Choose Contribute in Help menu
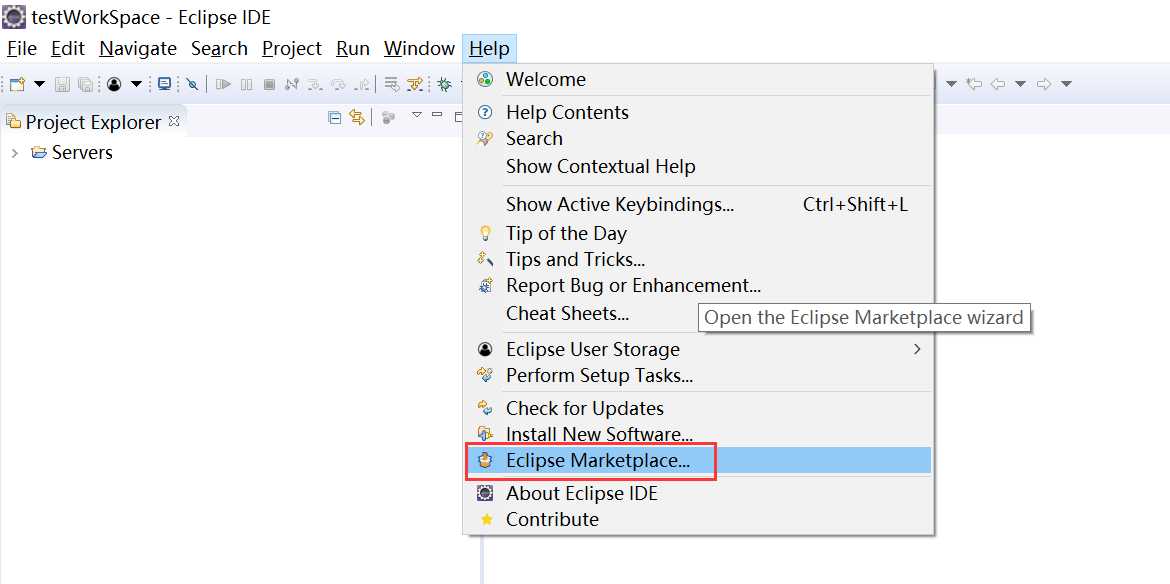This screenshot has width=1170, height=584. [x=698, y=519]
